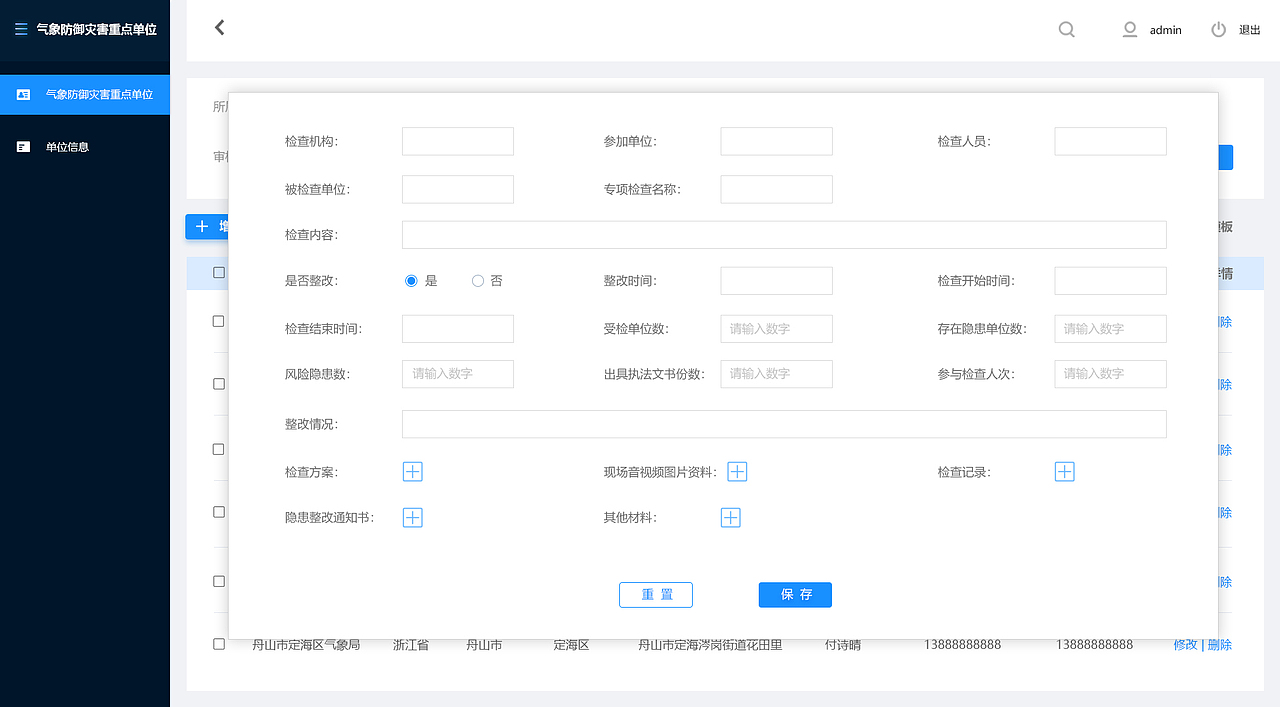Viewport: 1280px width, 707px height.
Task: Add attachment using 其他材料 plus icon
Action: point(730,517)
